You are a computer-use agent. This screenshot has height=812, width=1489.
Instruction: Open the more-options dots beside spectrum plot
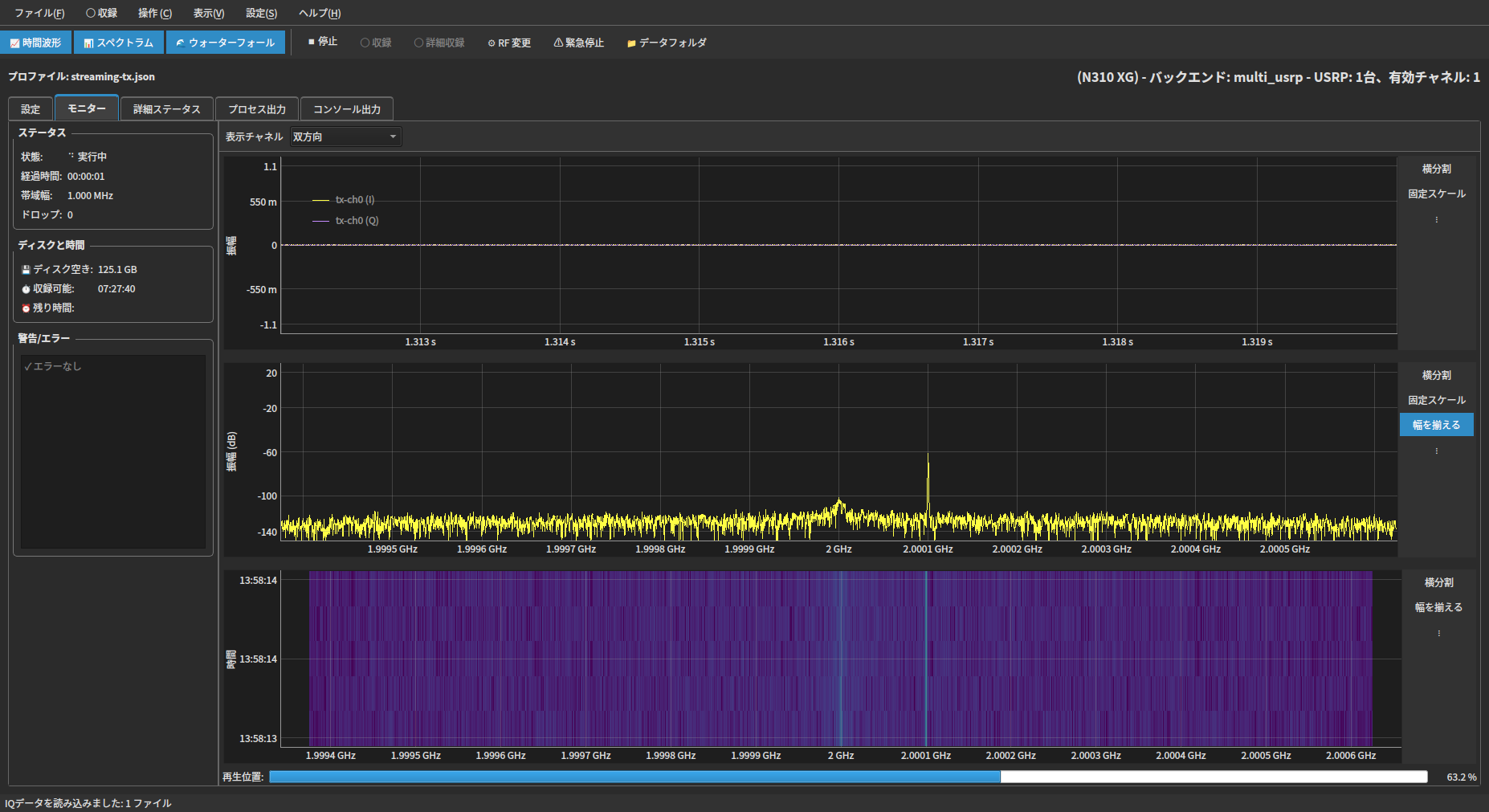pos(1437,451)
